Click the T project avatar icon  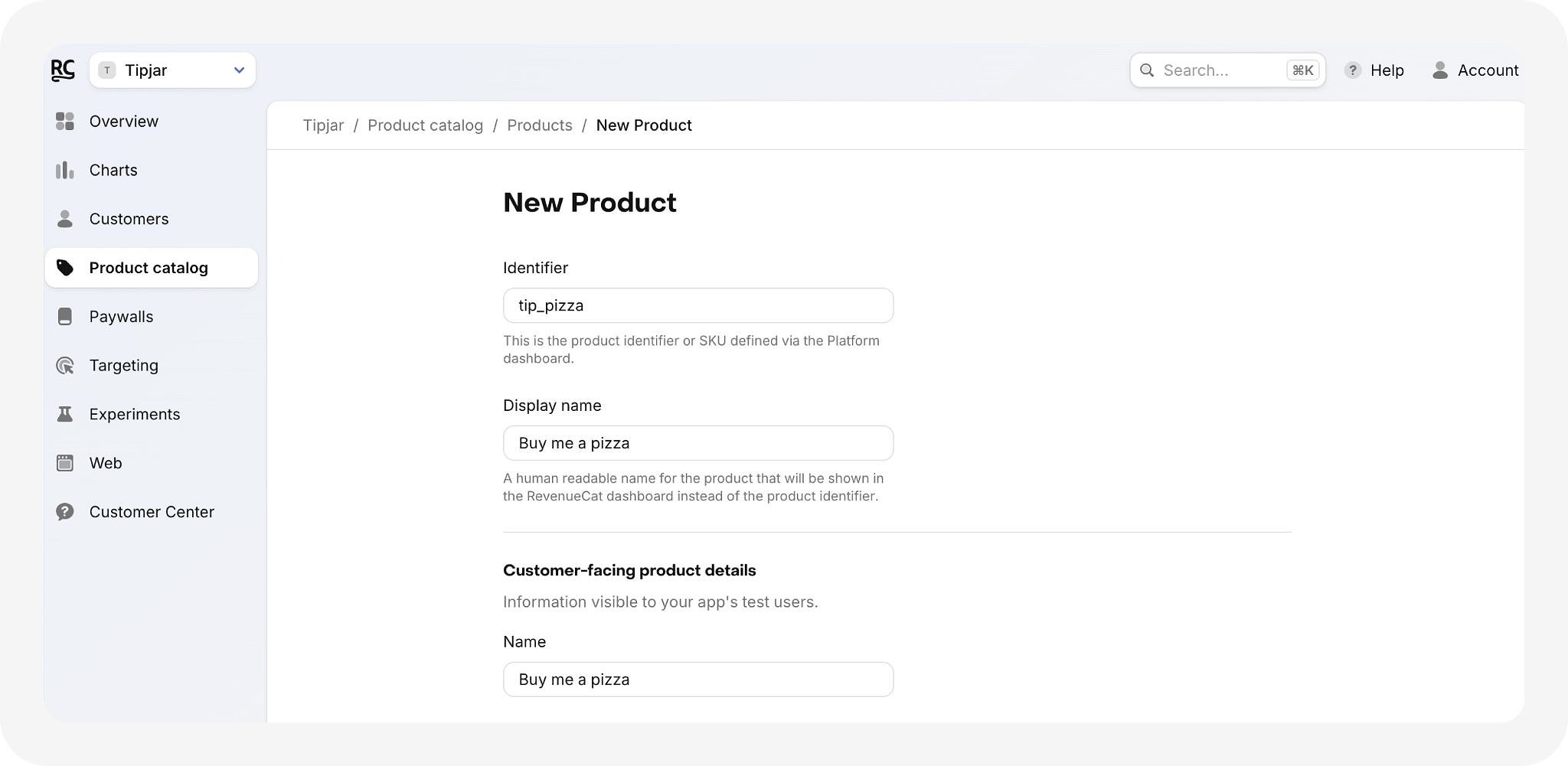(x=107, y=70)
